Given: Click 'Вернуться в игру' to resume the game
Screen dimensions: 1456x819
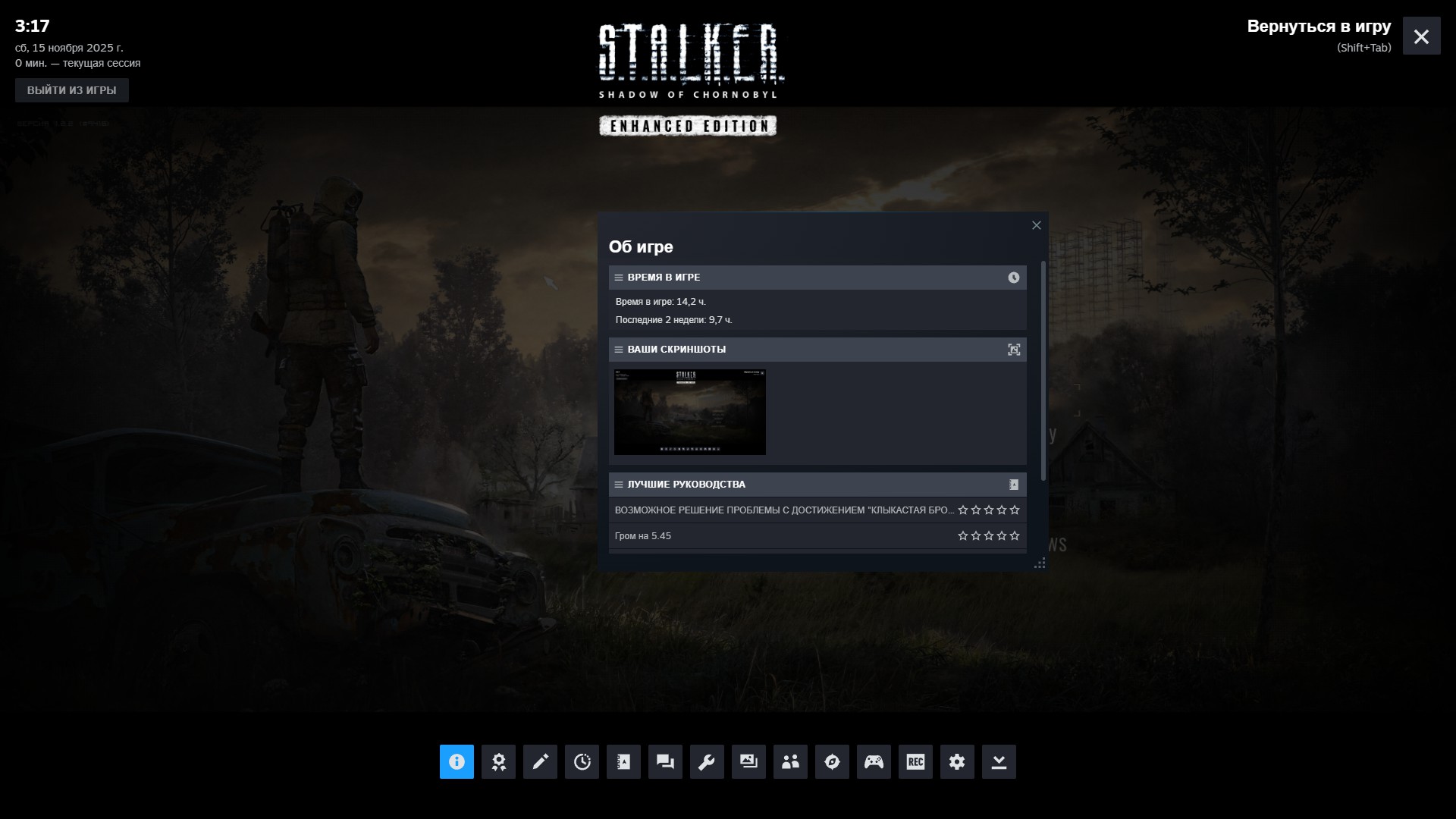Looking at the screenshot, I should tap(1319, 27).
